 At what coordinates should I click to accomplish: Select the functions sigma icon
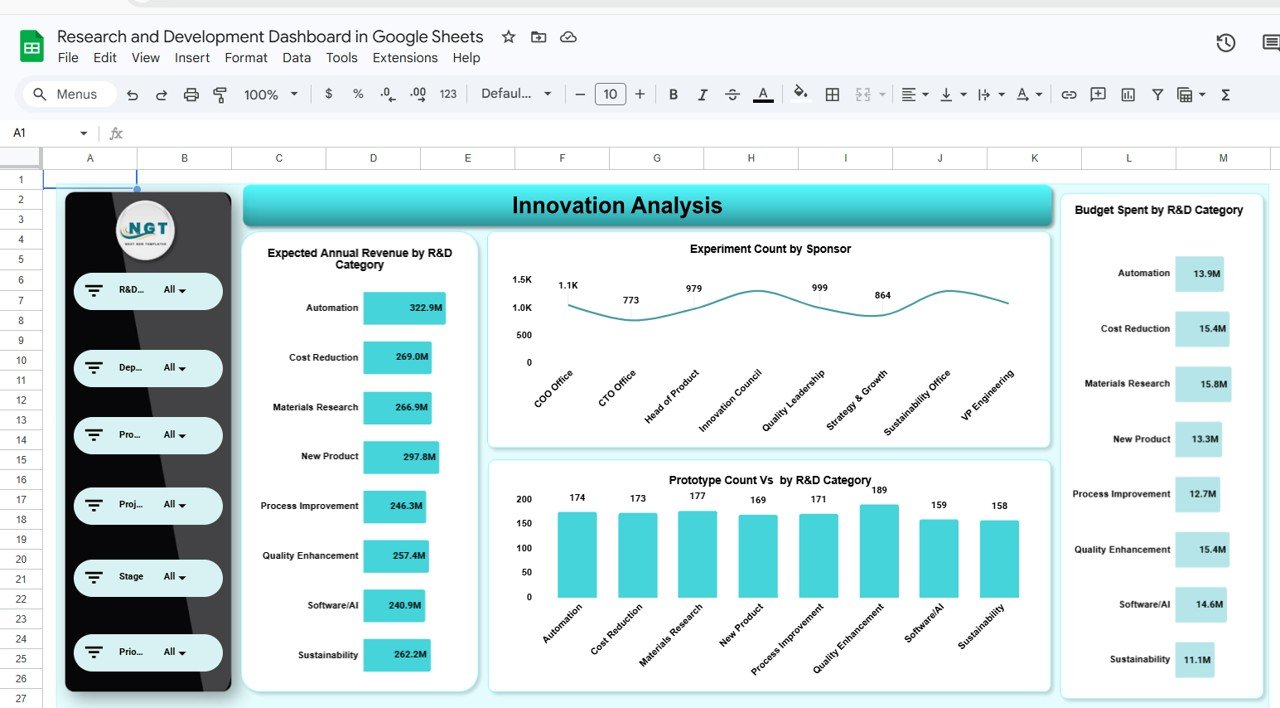click(1225, 94)
